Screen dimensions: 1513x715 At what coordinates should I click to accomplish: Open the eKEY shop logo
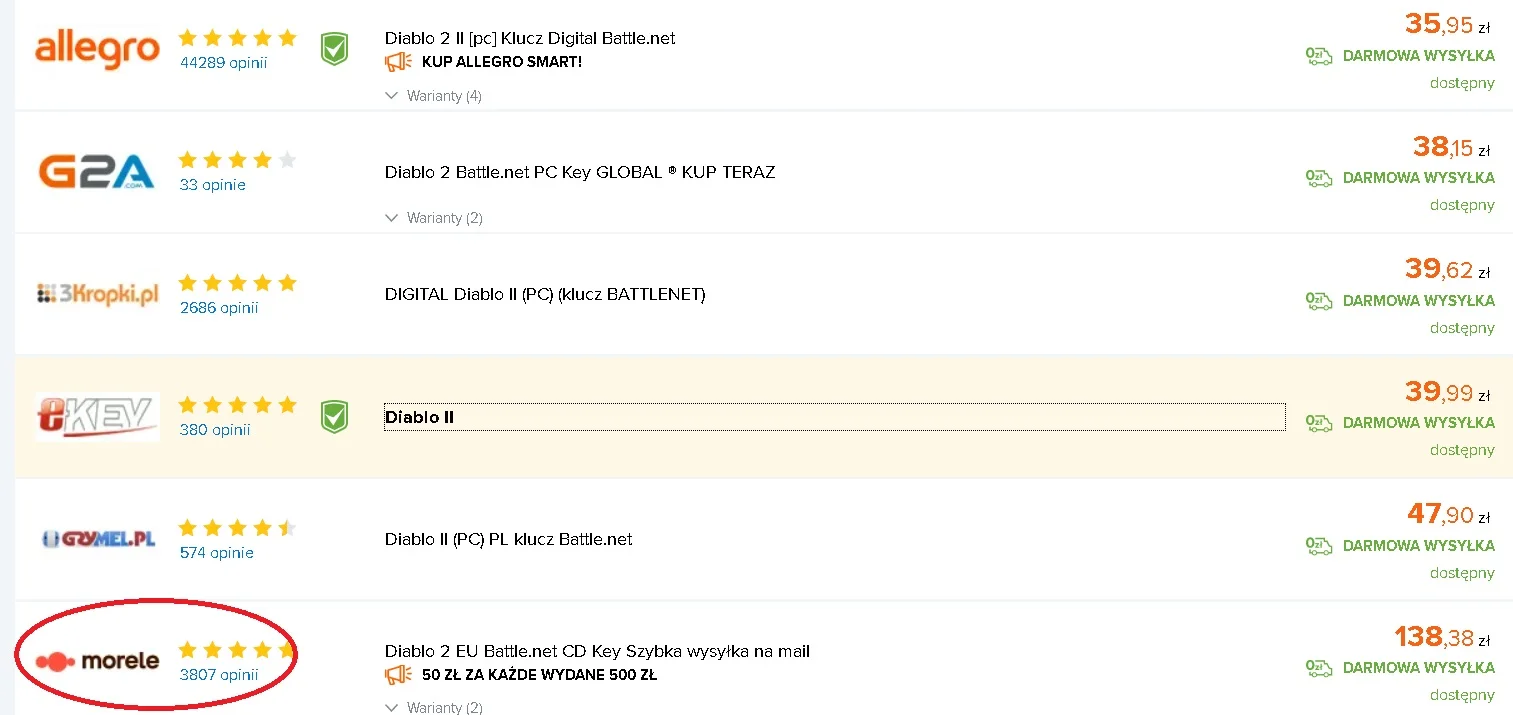(97, 417)
